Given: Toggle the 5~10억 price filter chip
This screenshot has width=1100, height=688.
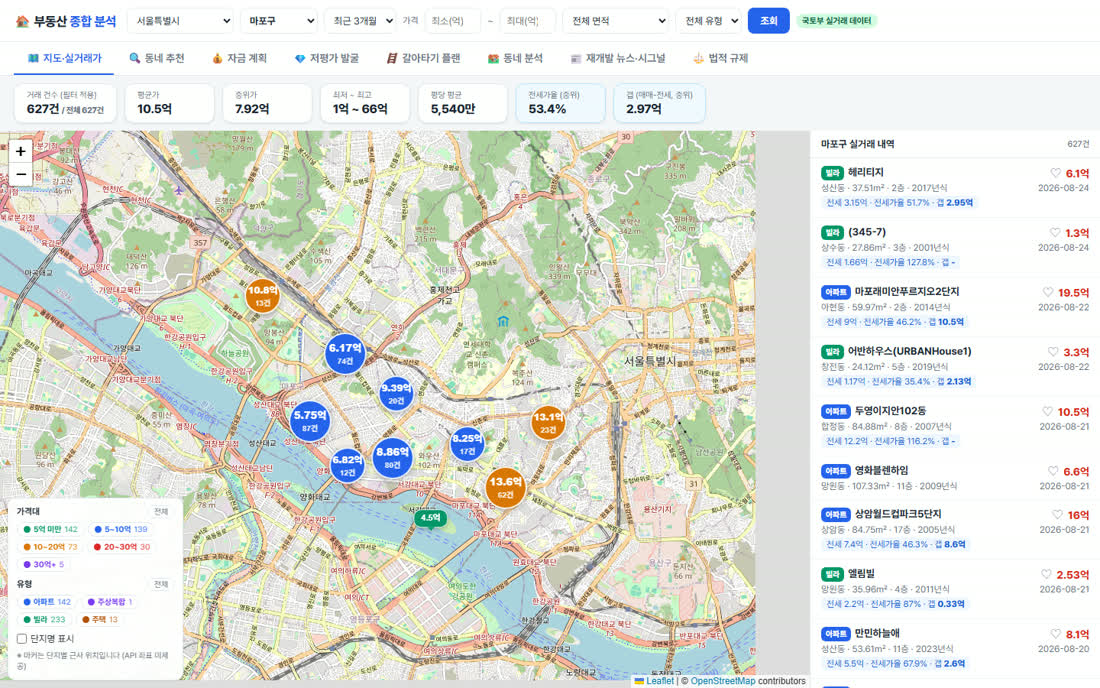Looking at the screenshot, I should (x=121, y=530).
